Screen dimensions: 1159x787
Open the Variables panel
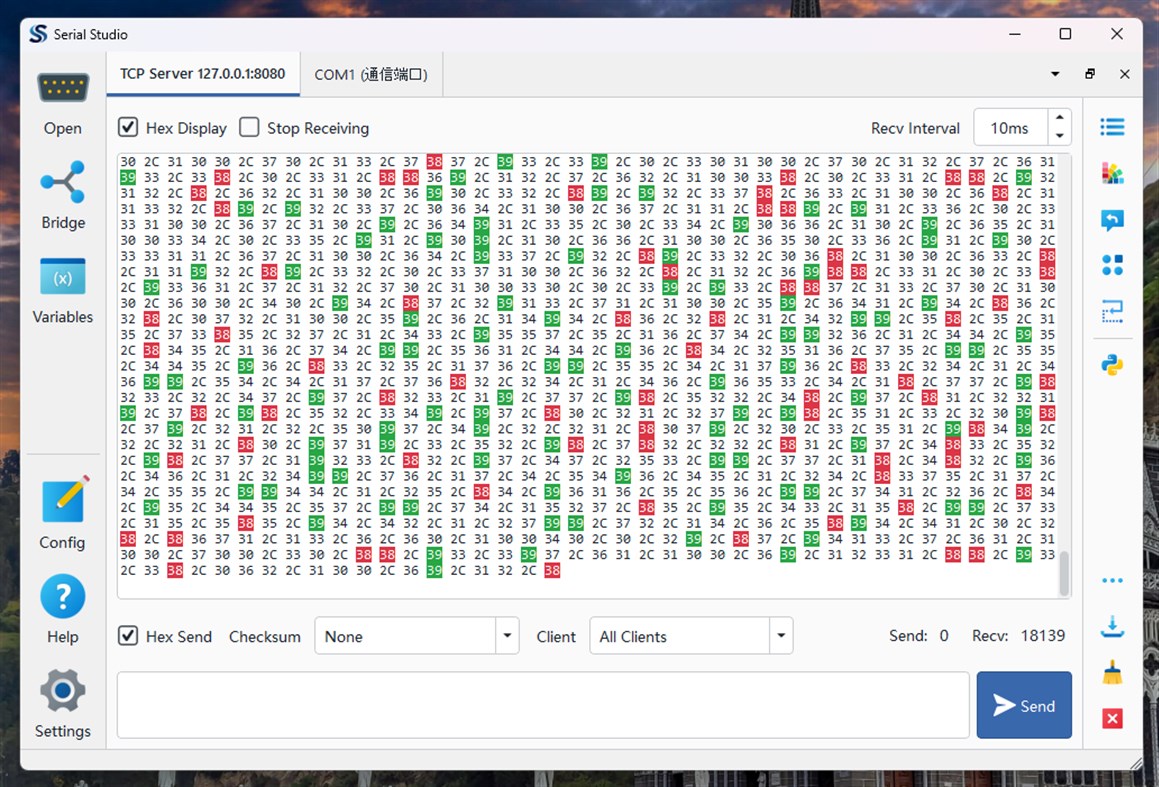(x=63, y=290)
